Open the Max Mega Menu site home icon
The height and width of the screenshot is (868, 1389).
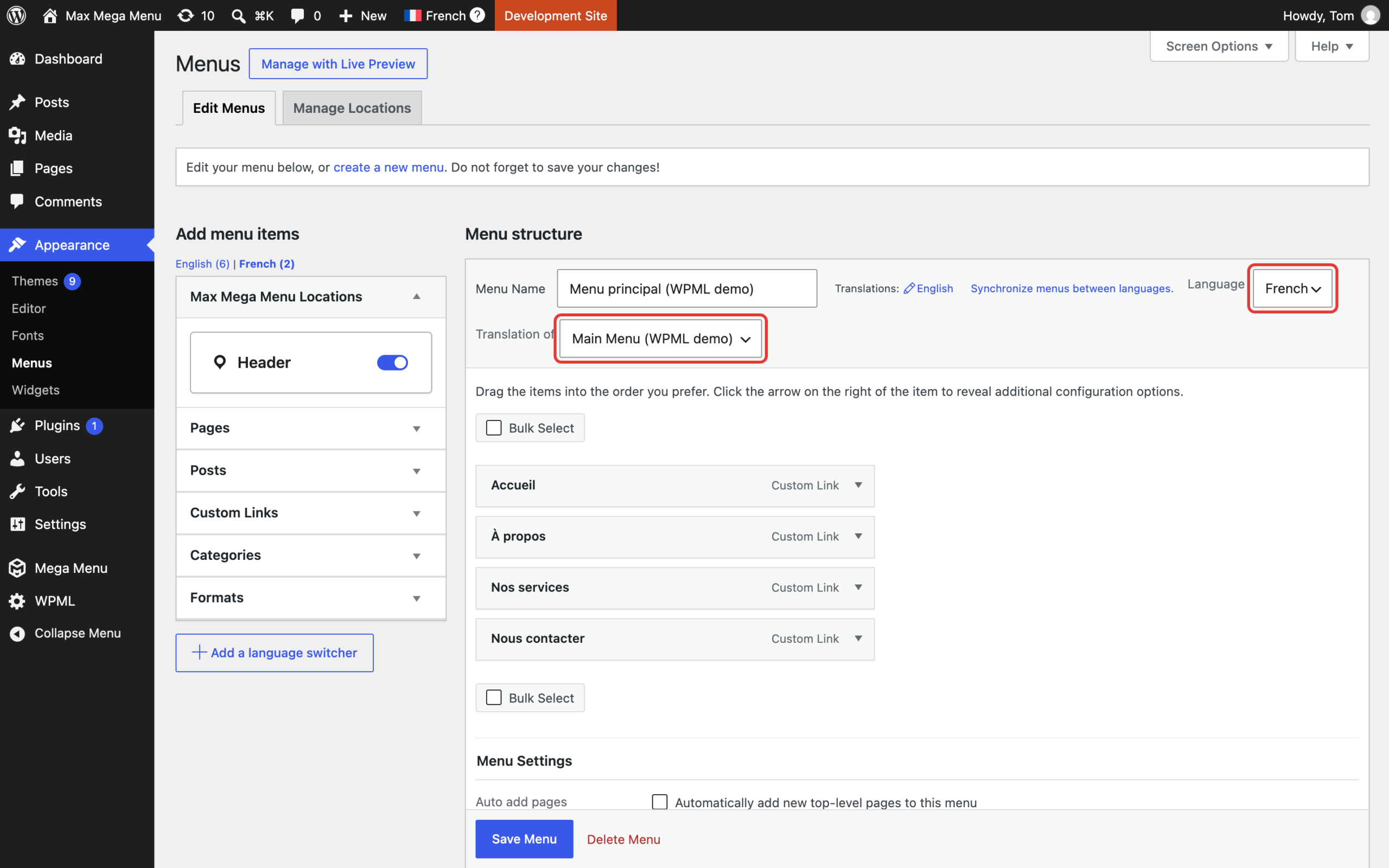click(x=50, y=16)
